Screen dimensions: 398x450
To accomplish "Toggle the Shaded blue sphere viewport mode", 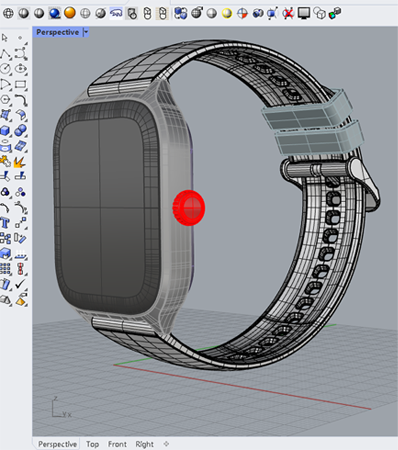I will (54, 13).
